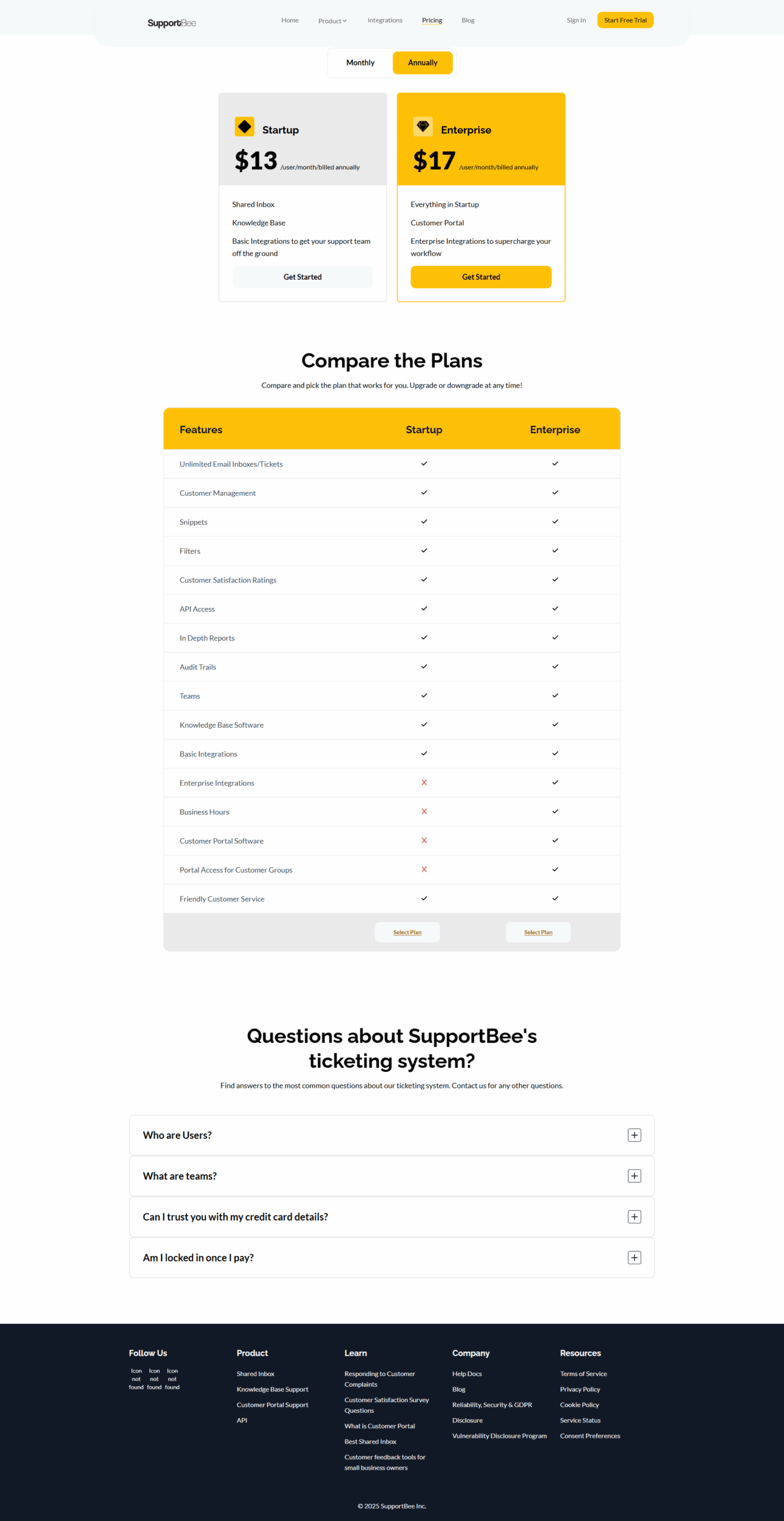
Task: Click the Startup plan diamond icon
Action: click(245, 127)
